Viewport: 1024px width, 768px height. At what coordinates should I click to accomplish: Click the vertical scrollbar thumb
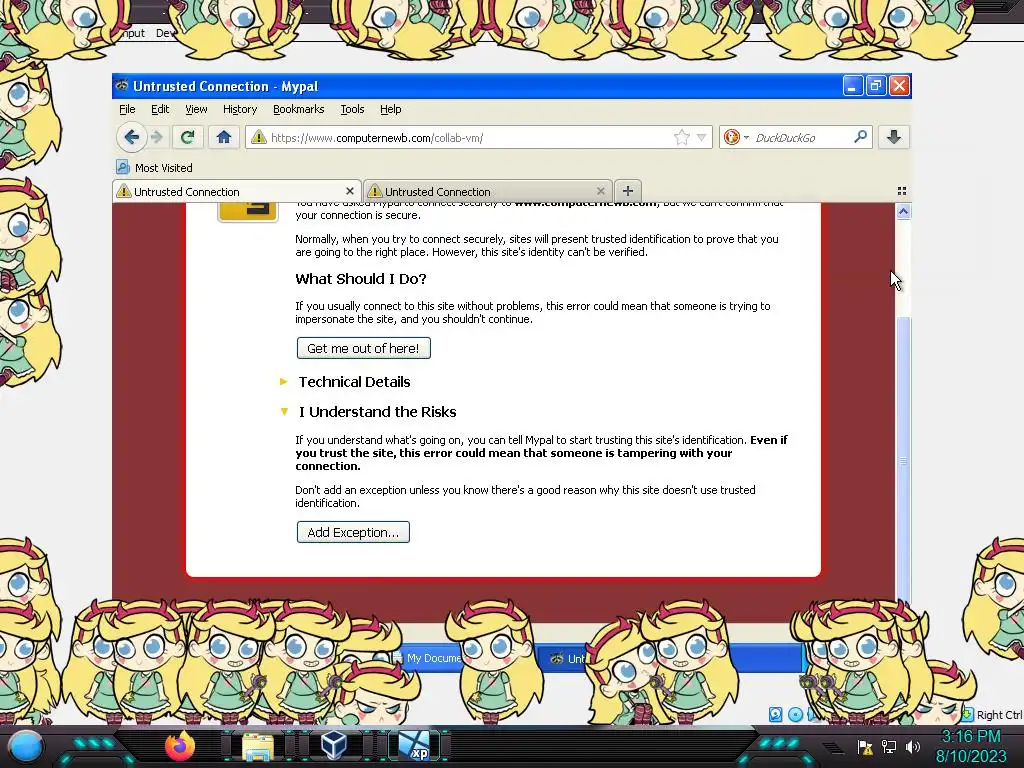coord(903,459)
